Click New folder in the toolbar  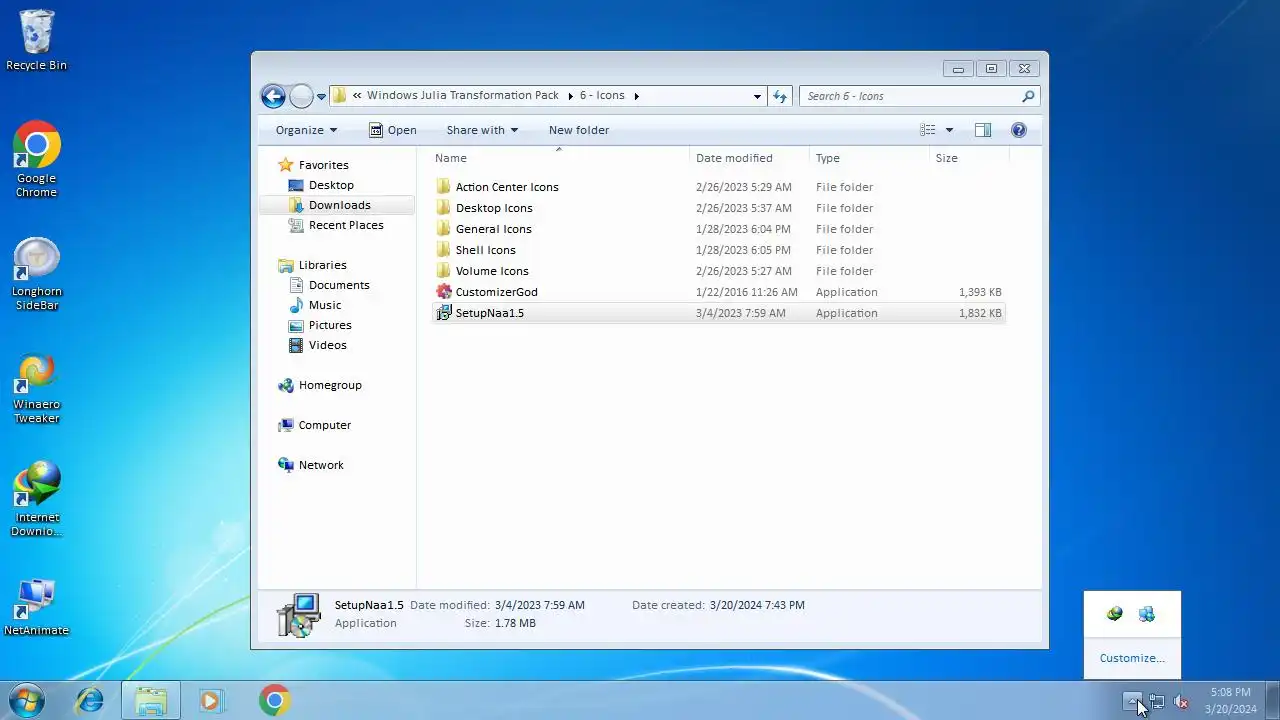click(579, 130)
